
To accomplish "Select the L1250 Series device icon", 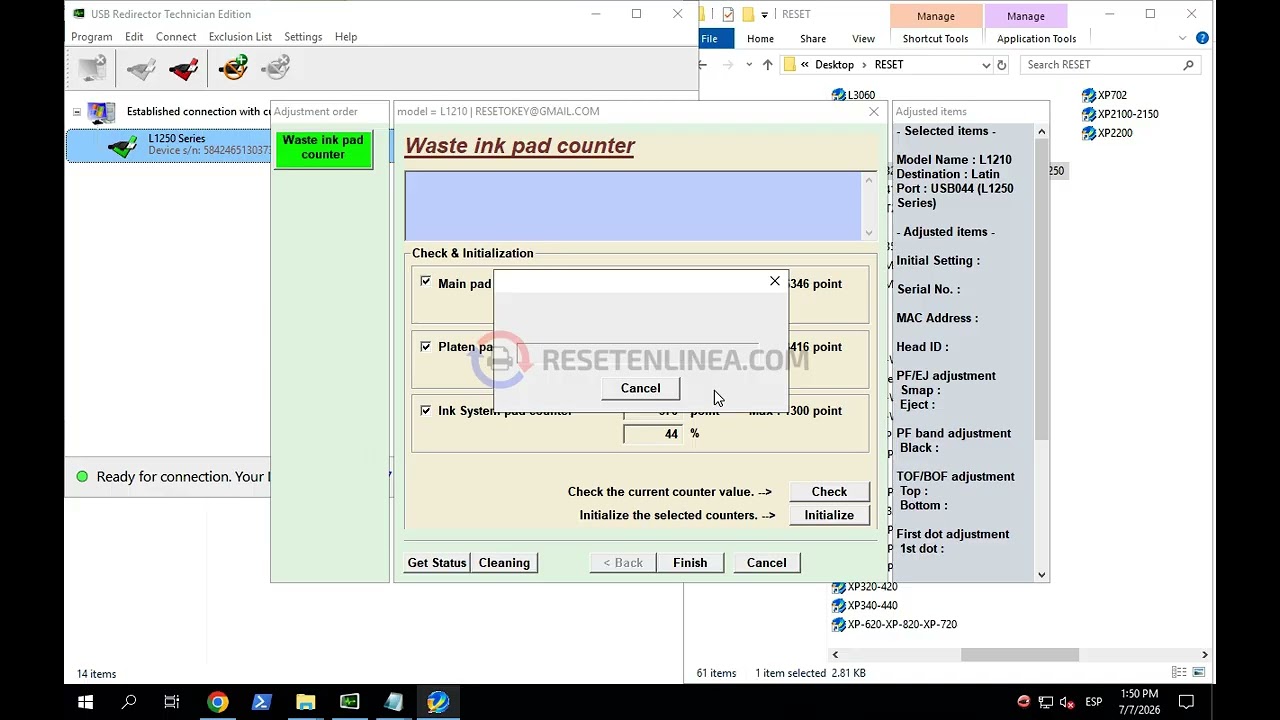I will 124,146.
